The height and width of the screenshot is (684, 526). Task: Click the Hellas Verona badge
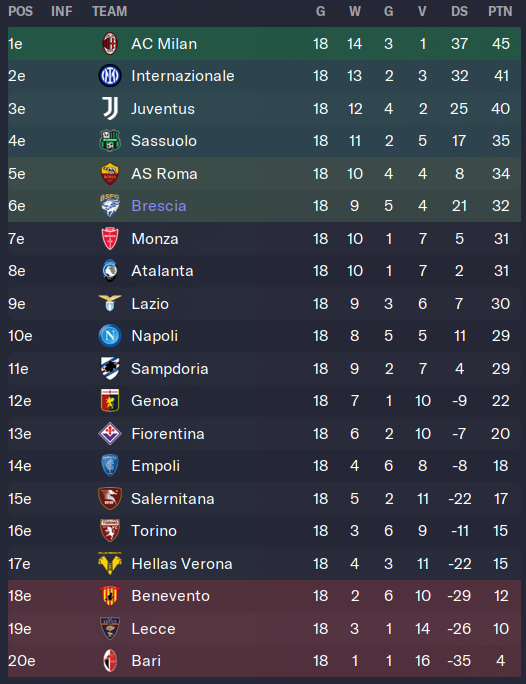(x=110, y=564)
